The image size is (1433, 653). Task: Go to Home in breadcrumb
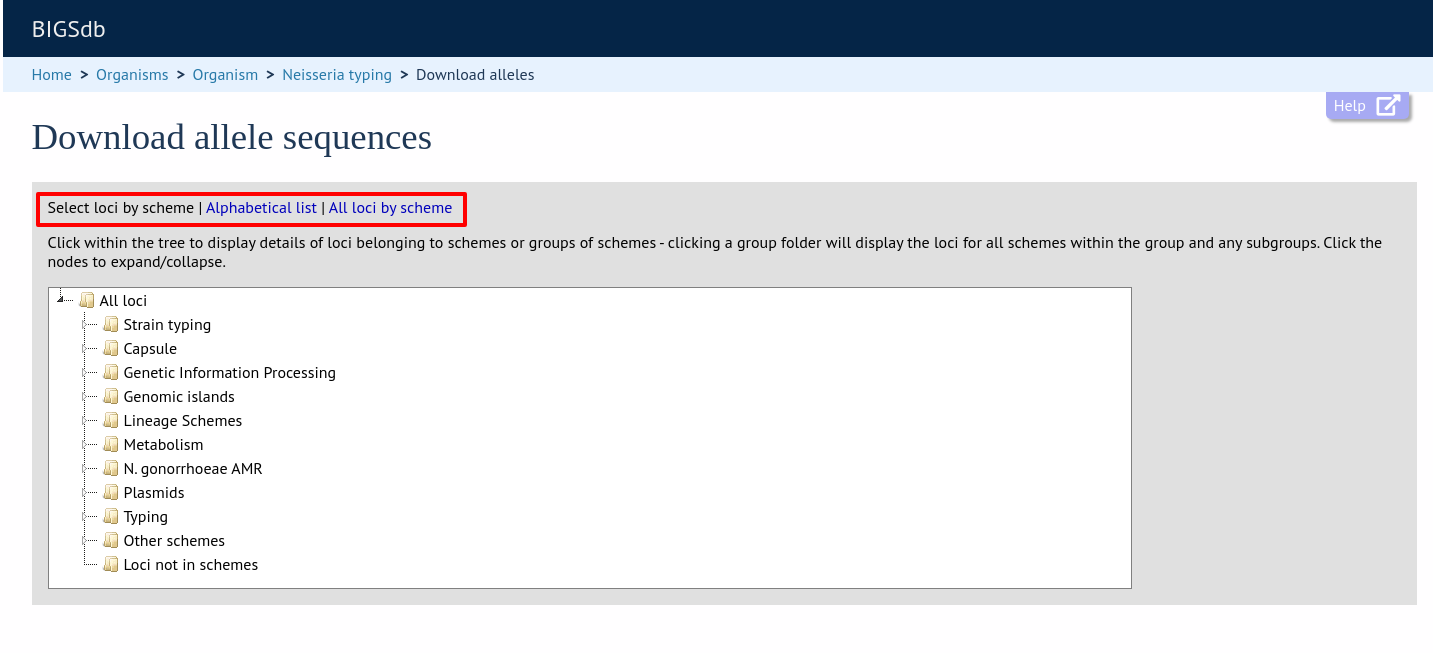tap(52, 75)
